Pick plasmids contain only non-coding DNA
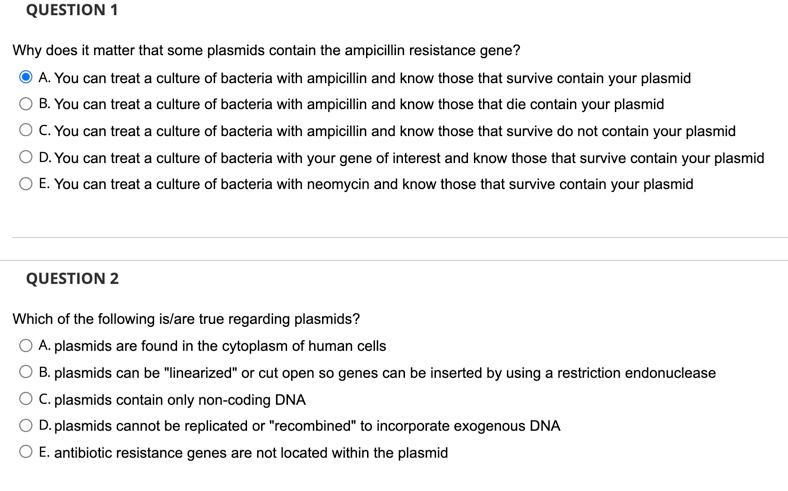Image resolution: width=788 pixels, height=491 pixels. tap(26, 399)
